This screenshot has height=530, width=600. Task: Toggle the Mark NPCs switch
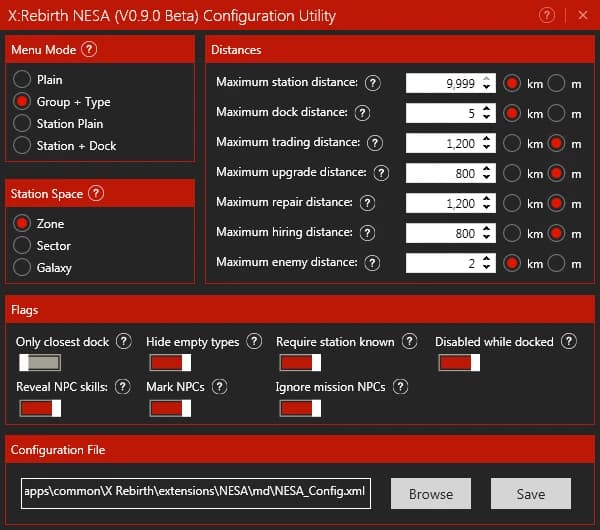170,408
